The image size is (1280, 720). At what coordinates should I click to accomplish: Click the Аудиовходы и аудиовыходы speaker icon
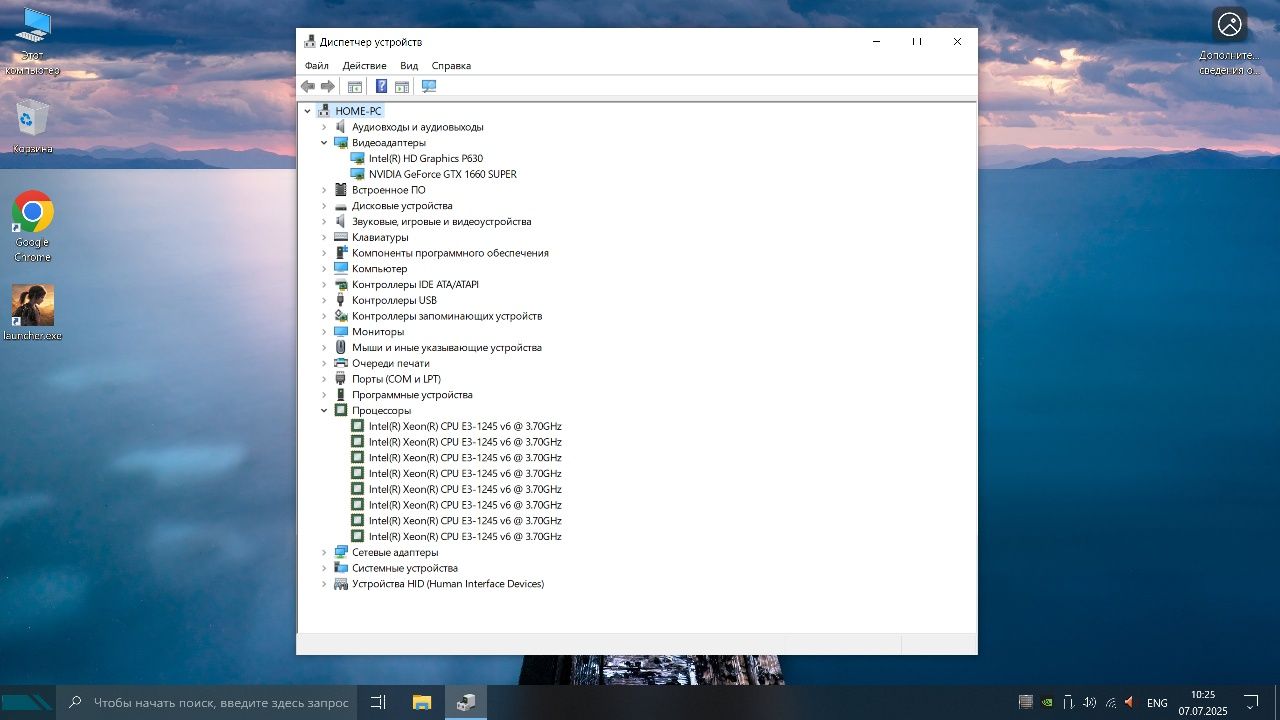click(341, 127)
